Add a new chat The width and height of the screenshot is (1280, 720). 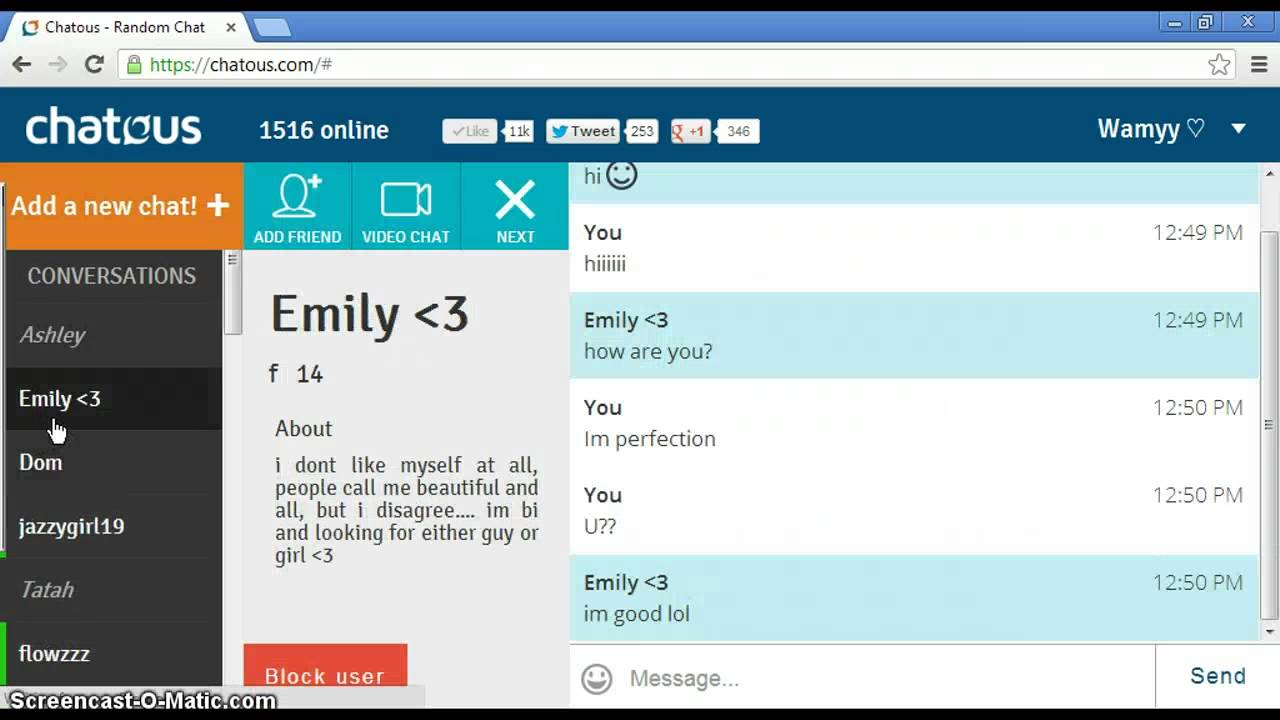pos(121,206)
